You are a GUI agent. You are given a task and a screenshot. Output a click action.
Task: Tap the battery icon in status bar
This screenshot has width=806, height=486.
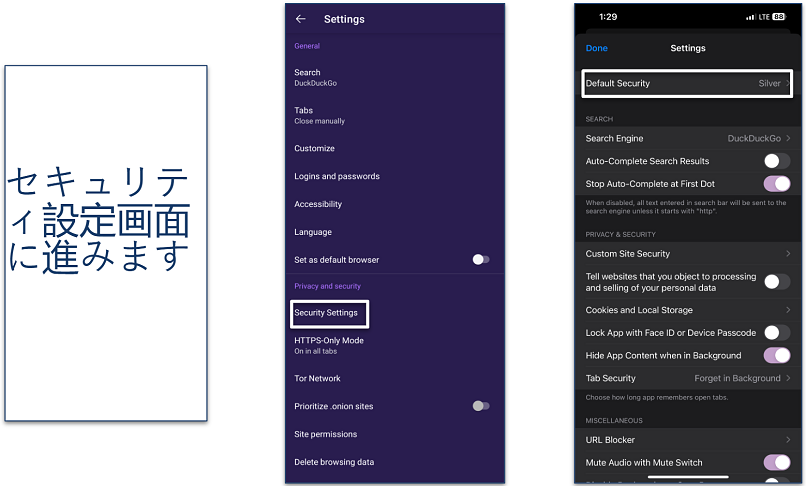tap(777, 17)
